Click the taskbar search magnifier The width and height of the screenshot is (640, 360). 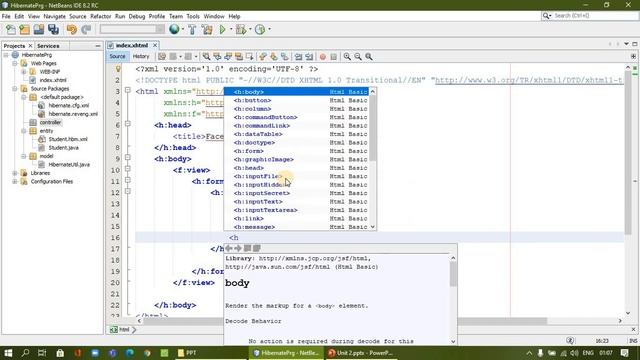coord(25,353)
